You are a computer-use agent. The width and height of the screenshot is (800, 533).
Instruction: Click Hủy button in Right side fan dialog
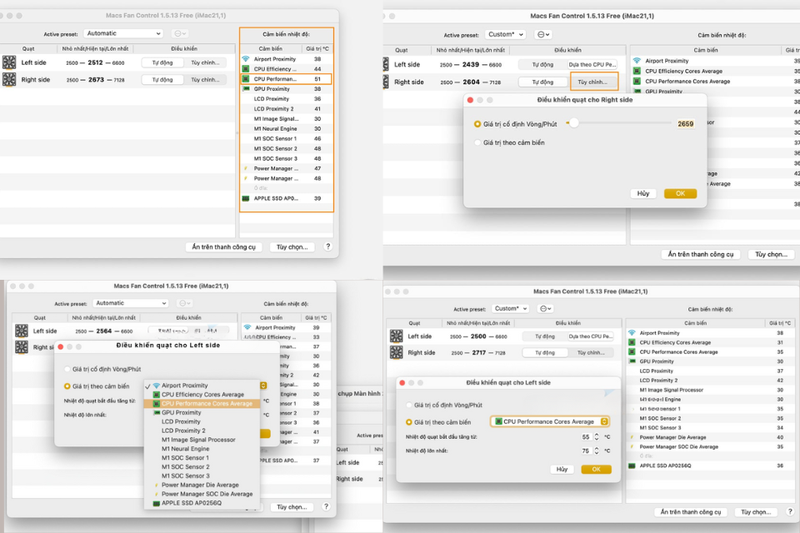click(x=643, y=194)
